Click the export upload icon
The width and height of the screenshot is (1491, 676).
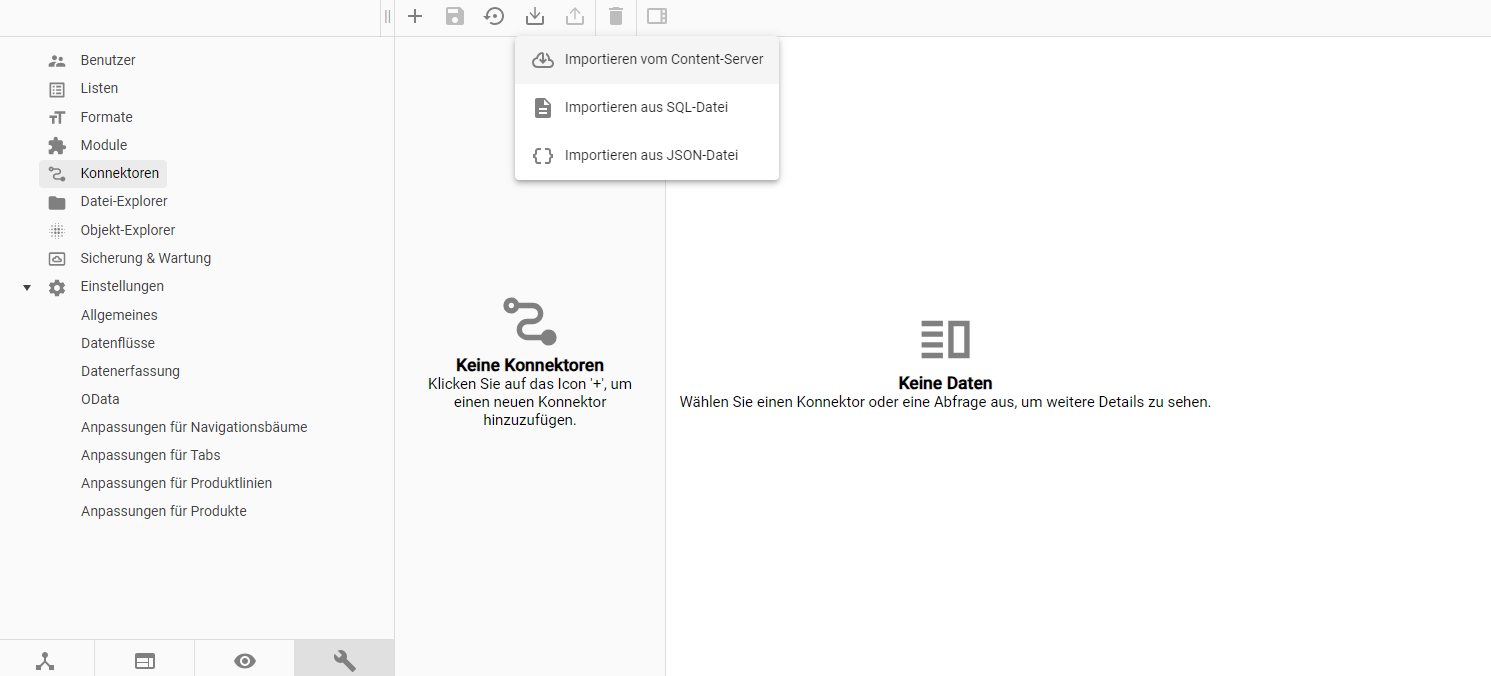point(575,16)
